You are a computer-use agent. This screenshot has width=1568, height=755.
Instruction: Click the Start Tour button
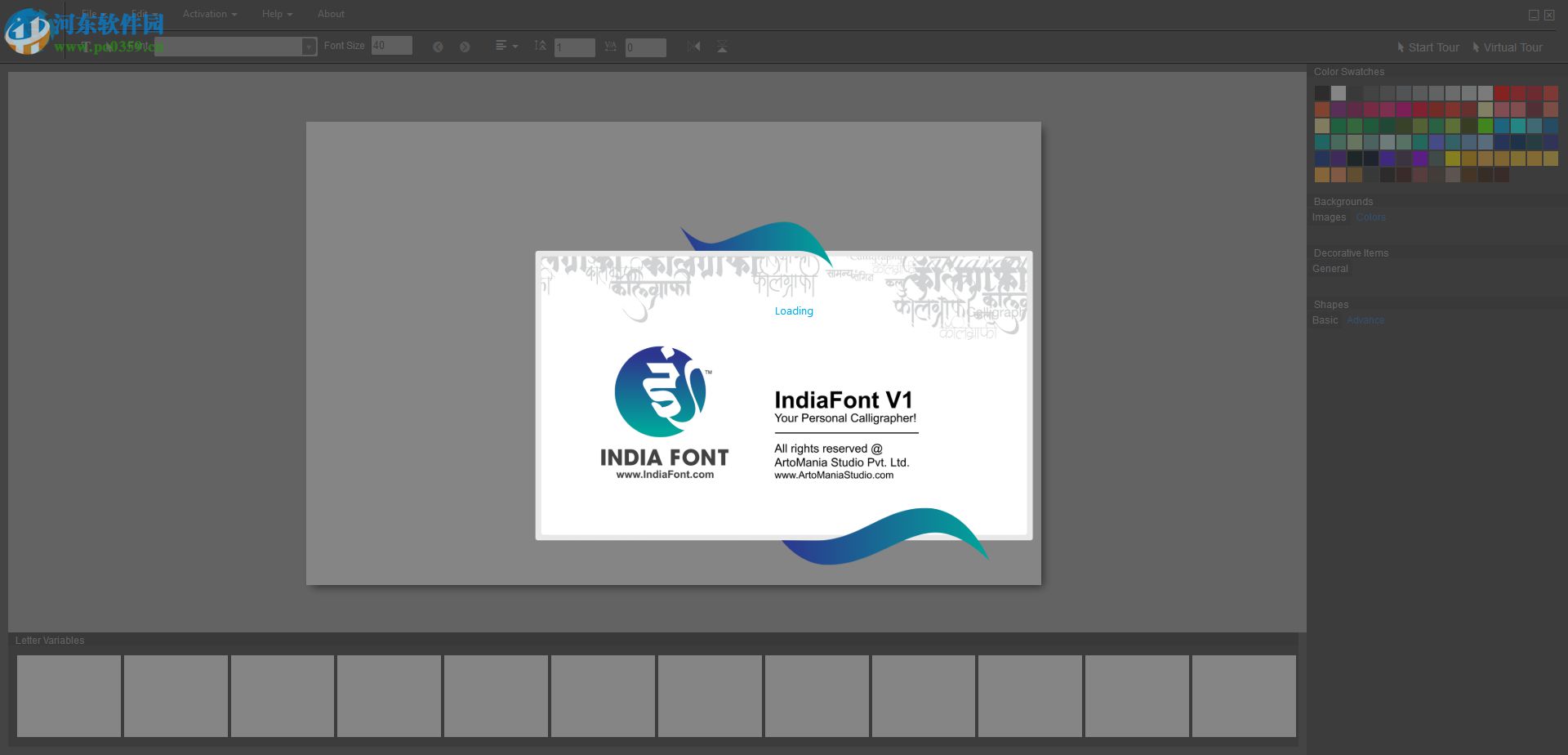(x=1428, y=47)
